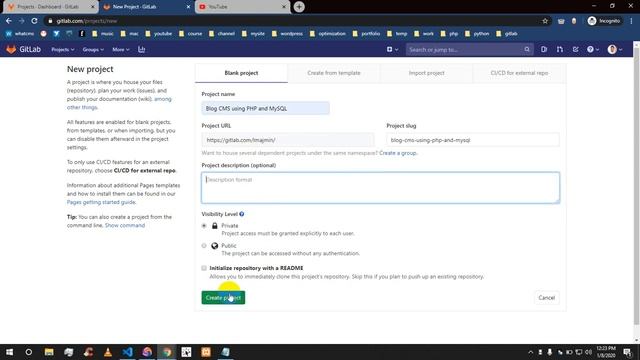Open the Help question mark dropdown
Viewport: 640px width, 360px height.
pos(593,49)
